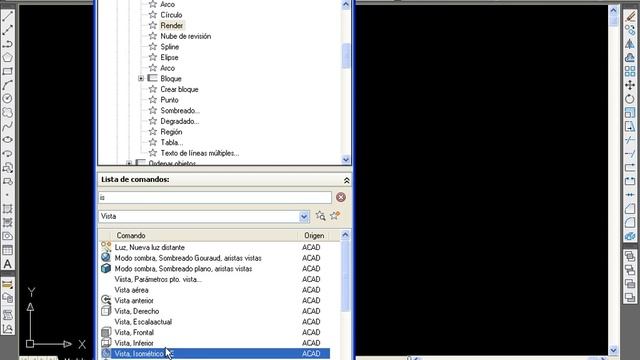Select the Arc tool in Draw toolbar
This screenshot has height=360, width=640.
click(x=7, y=85)
